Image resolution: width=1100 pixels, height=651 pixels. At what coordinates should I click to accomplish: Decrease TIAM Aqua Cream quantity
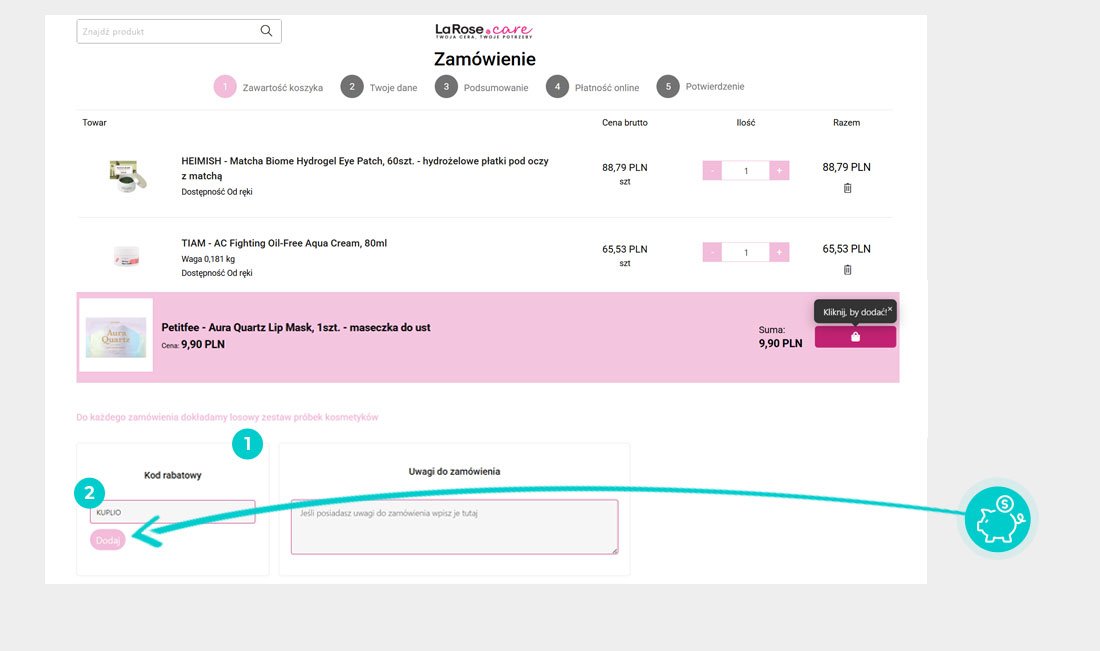(x=712, y=253)
